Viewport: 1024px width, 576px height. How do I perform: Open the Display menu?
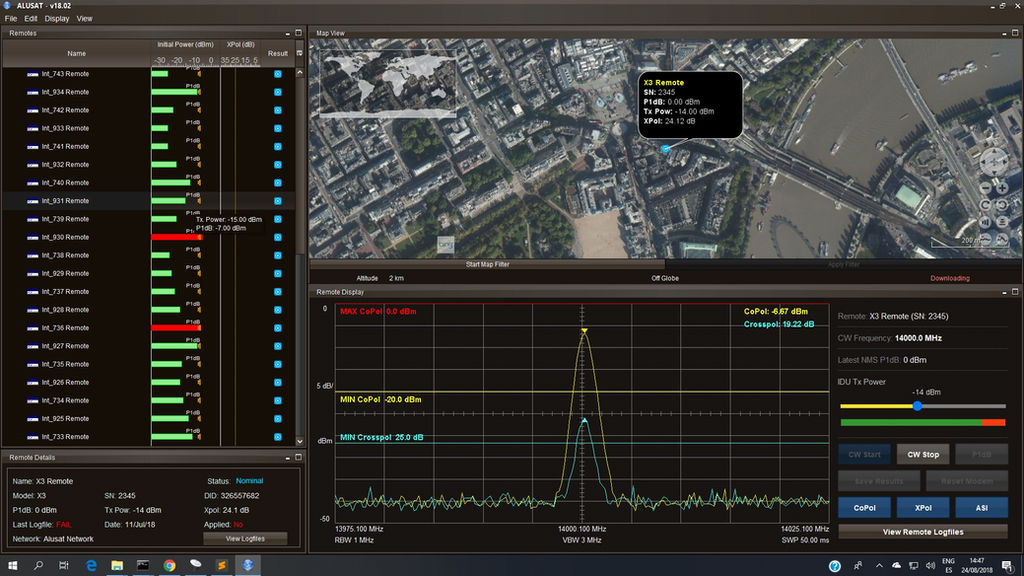pyautogui.click(x=56, y=18)
